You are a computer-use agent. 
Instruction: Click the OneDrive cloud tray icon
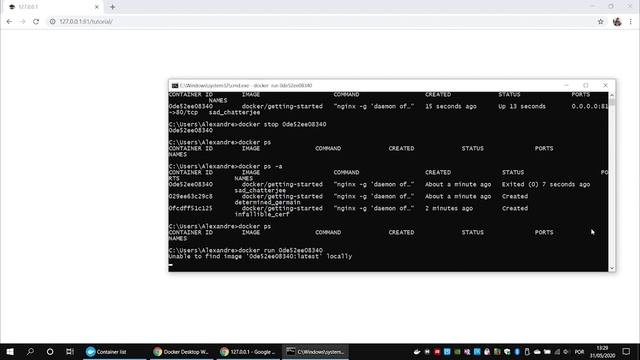point(537,352)
